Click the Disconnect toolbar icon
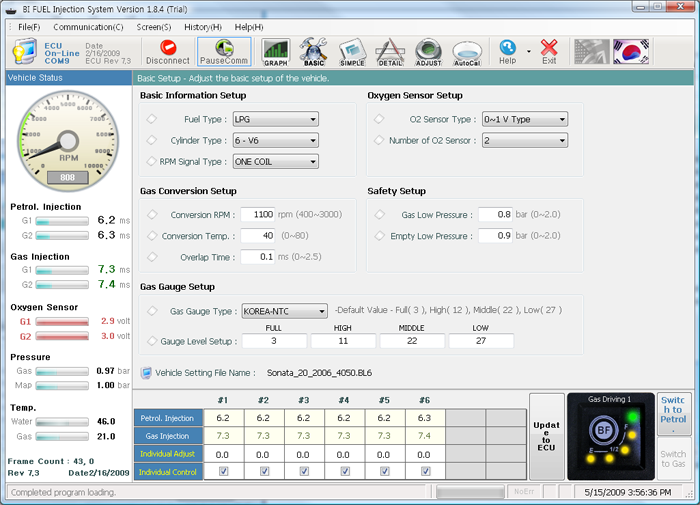 tap(168, 52)
